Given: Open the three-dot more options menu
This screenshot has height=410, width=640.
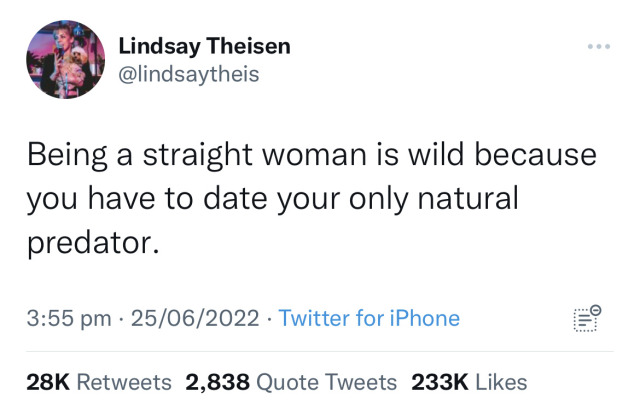Looking at the screenshot, I should click(598, 47).
